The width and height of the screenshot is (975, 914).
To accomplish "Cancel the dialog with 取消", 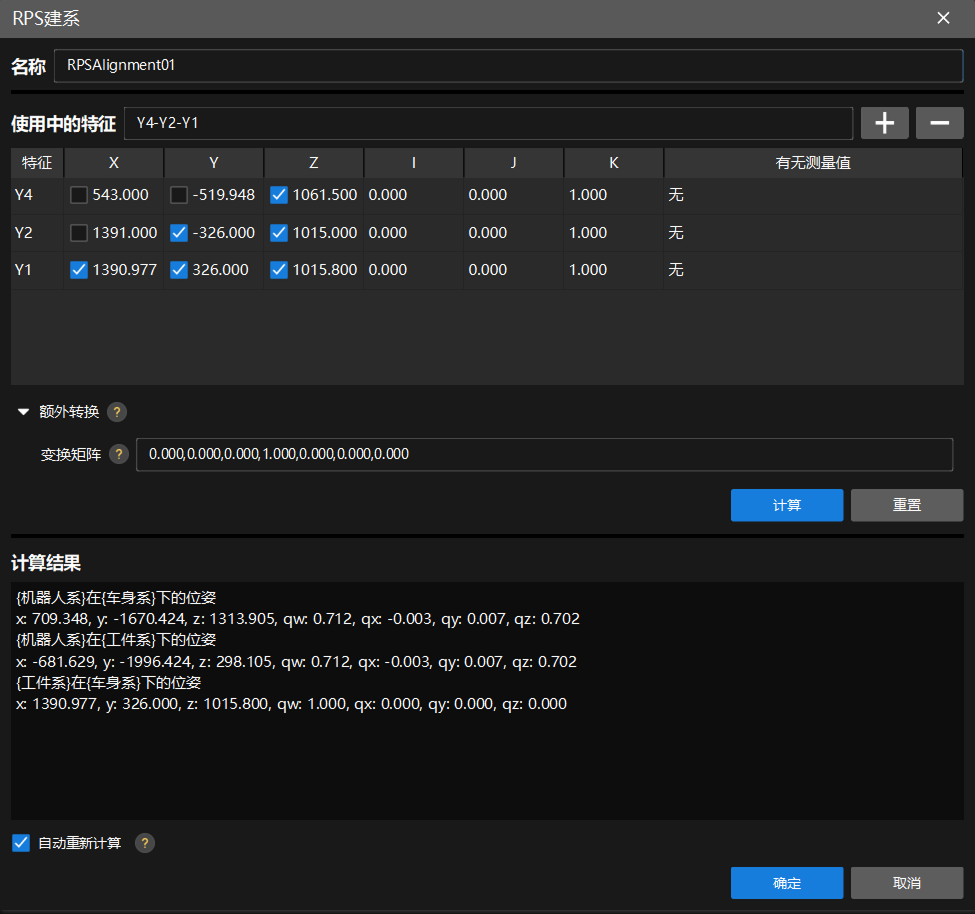I will click(x=906, y=883).
